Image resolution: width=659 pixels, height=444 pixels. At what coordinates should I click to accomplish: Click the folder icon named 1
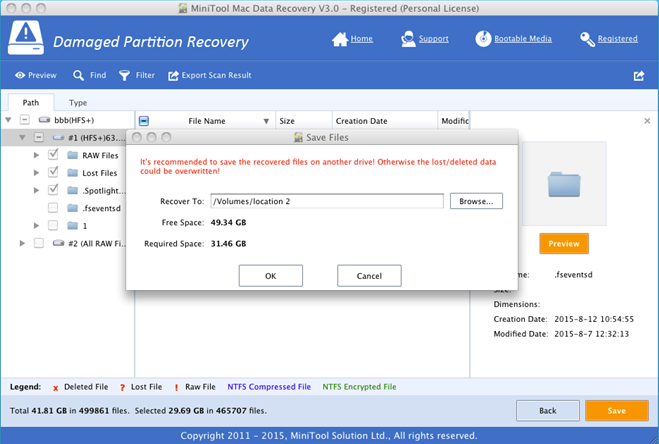pyautogui.click(x=73, y=226)
